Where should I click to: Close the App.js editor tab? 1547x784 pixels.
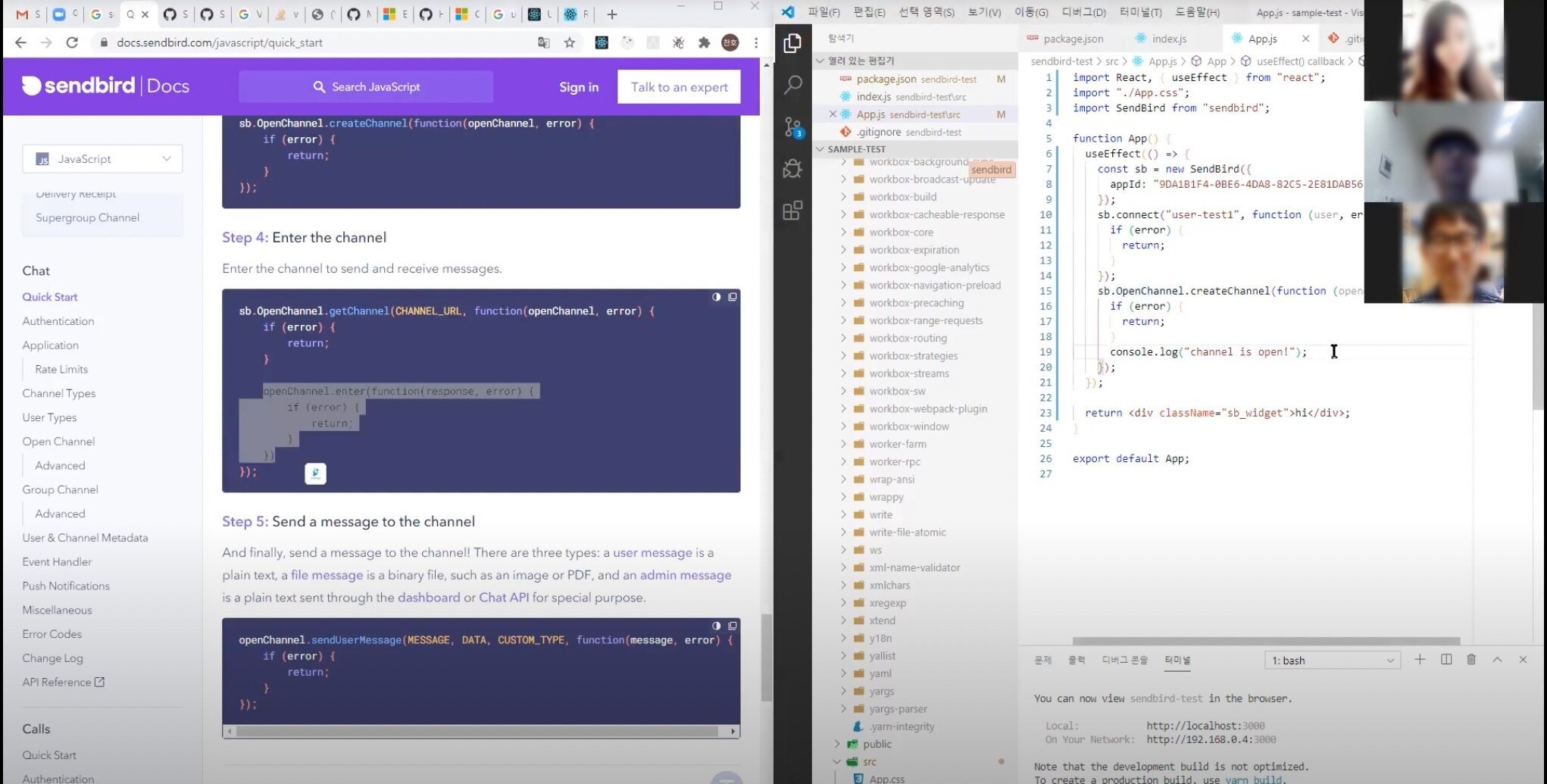pyautogui.click(x=1305, y=39)
